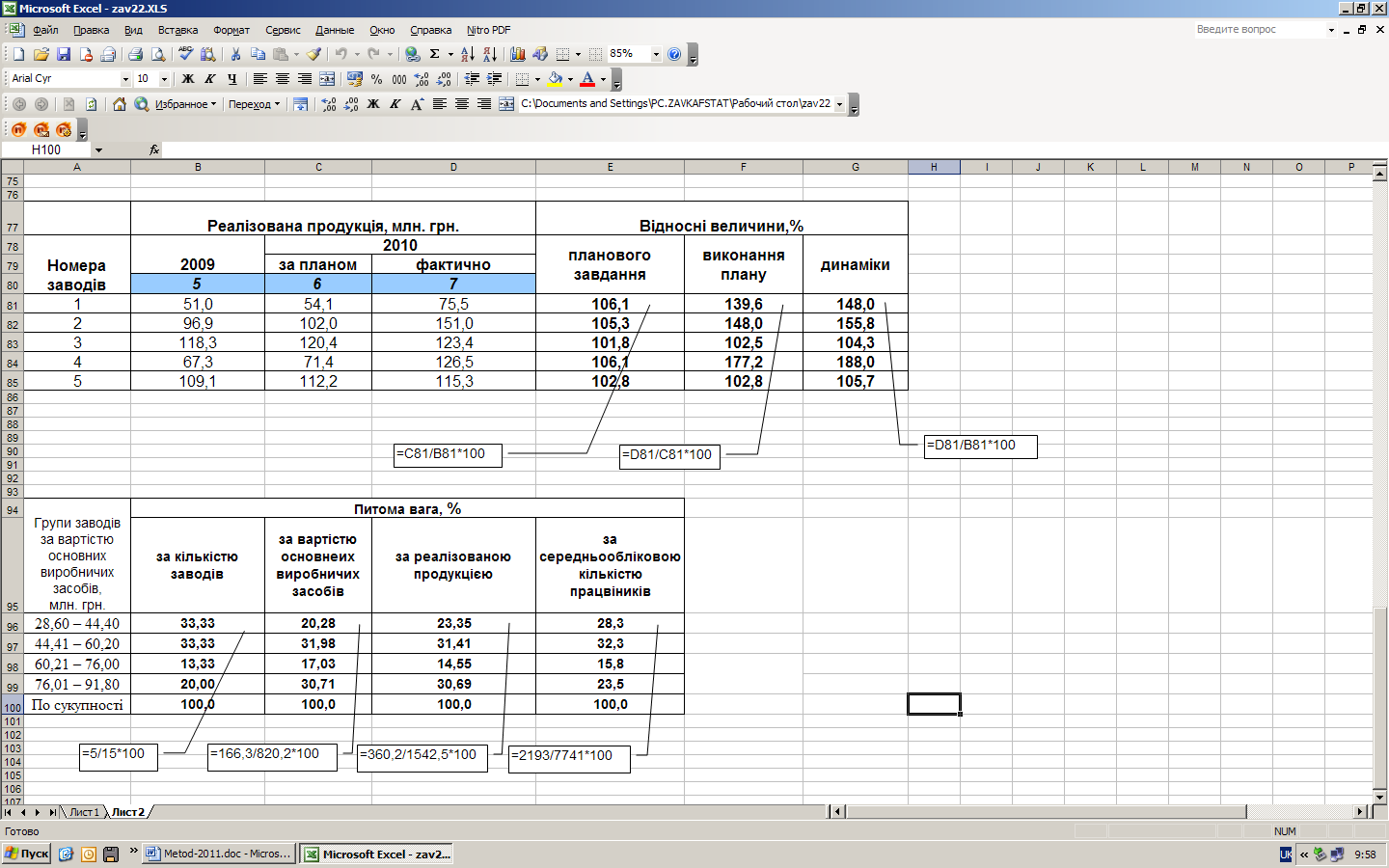Open the Name Box dropdown arrow
1389x868 pixels.
pyautogui.click(x=98, y=149)
